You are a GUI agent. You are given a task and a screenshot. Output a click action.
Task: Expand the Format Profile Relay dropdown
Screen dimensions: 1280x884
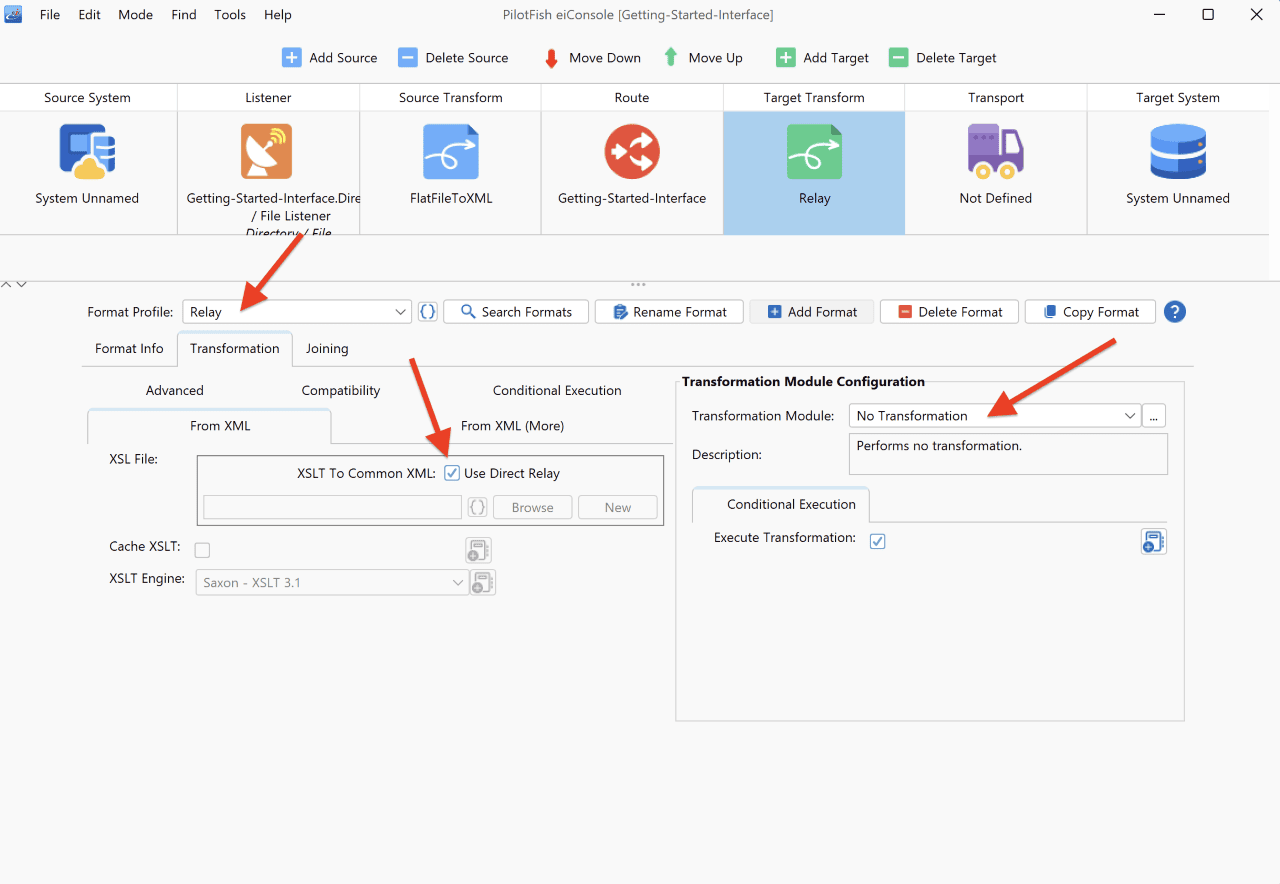pos(297,312)
